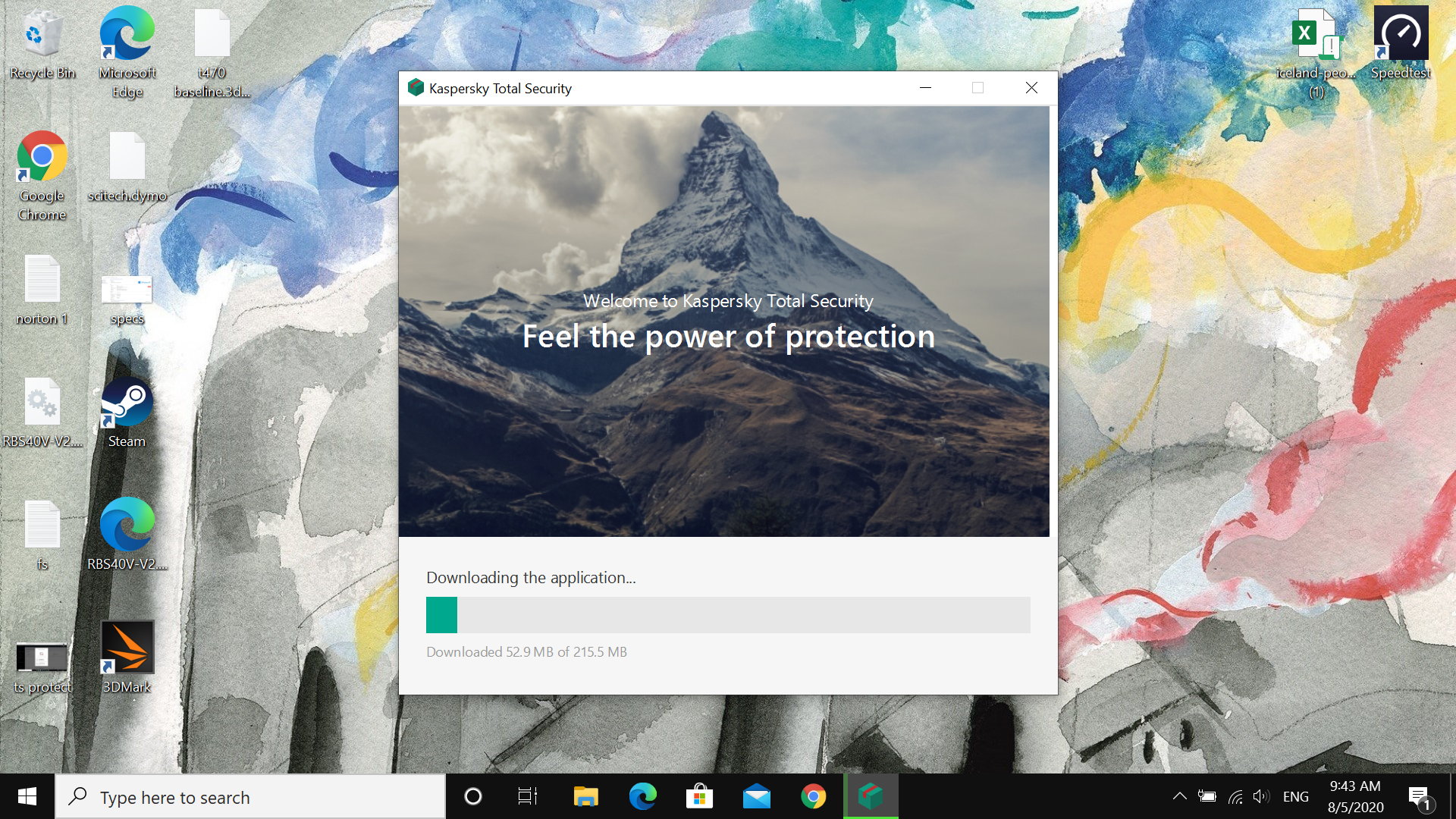Select the Steam desktop shortcut
Viewport: 1456px width, 819px height.
127,413
